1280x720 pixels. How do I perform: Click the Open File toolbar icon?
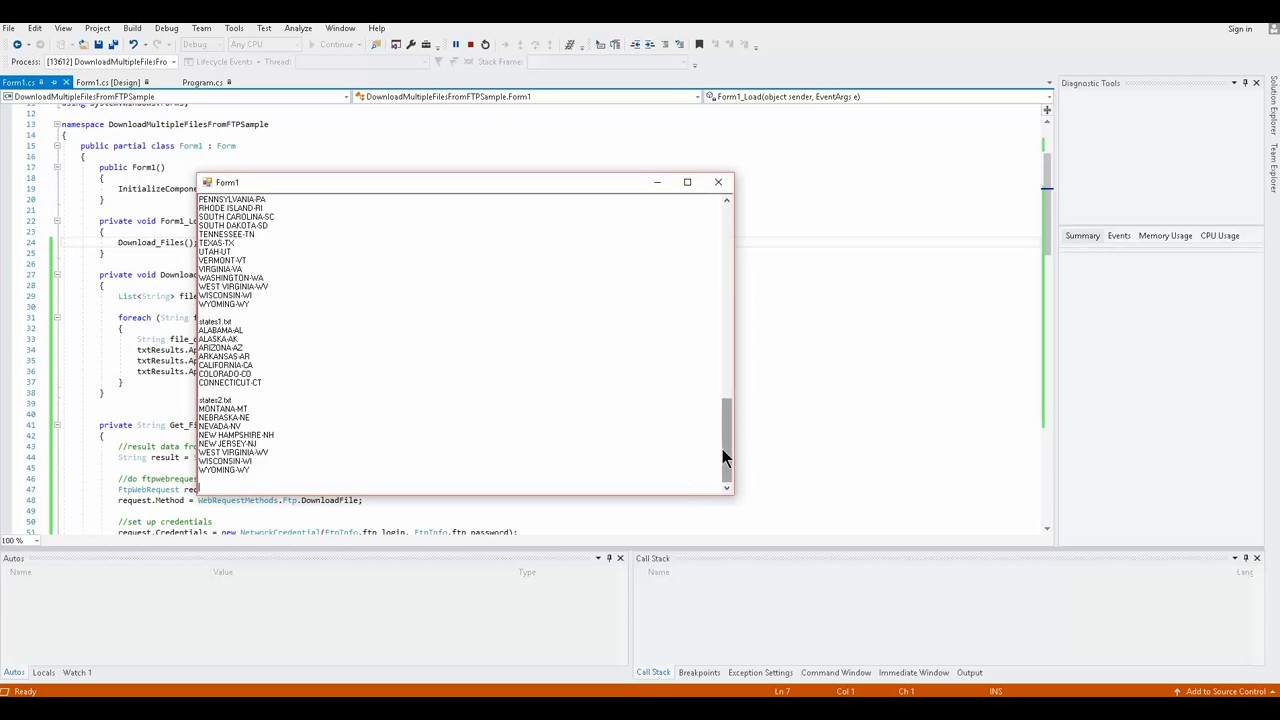pyautogui.click(x=84, y=44)
